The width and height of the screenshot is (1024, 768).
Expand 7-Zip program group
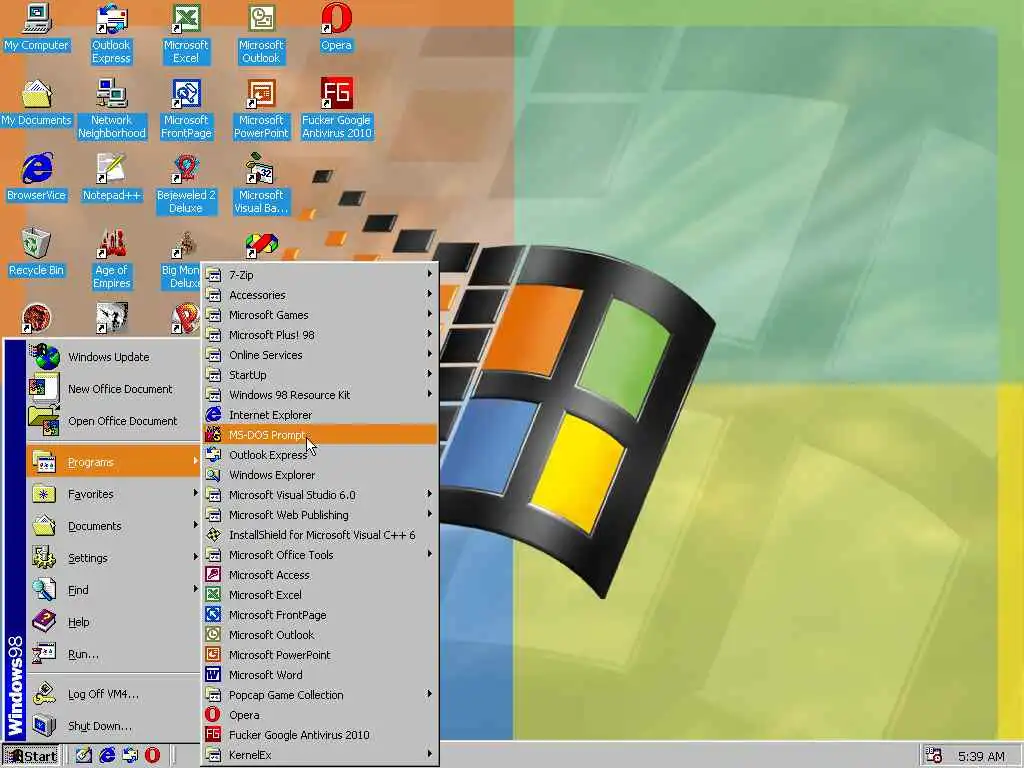click(x=320, y=275)
